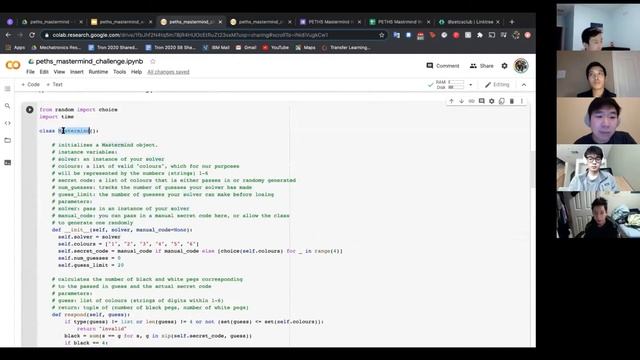The height and width of the screenshot is (360, 640).
Task: Open the Maps bookmark
Action: [x=306, y=48]
